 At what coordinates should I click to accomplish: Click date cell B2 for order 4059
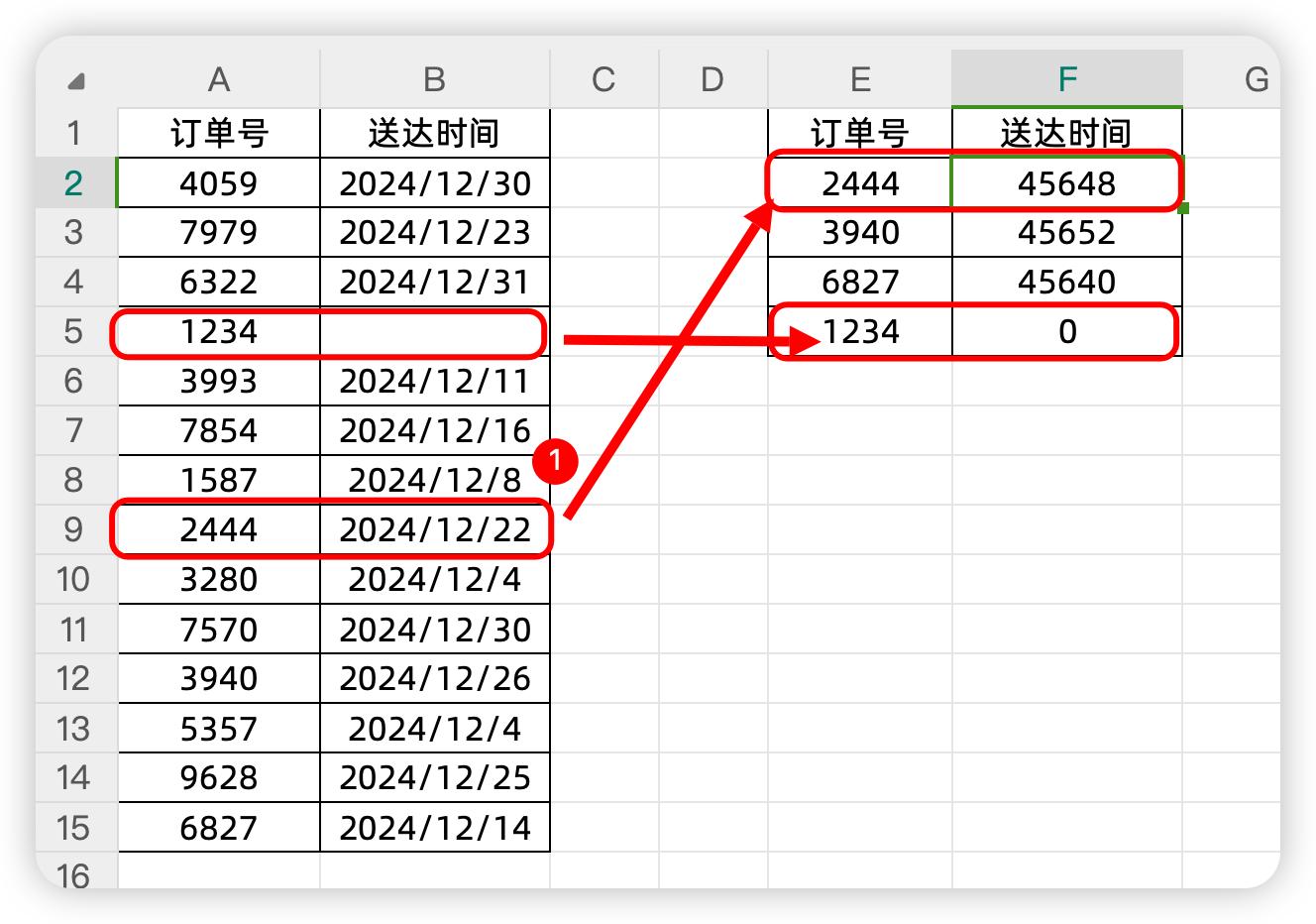pos(434,182)
